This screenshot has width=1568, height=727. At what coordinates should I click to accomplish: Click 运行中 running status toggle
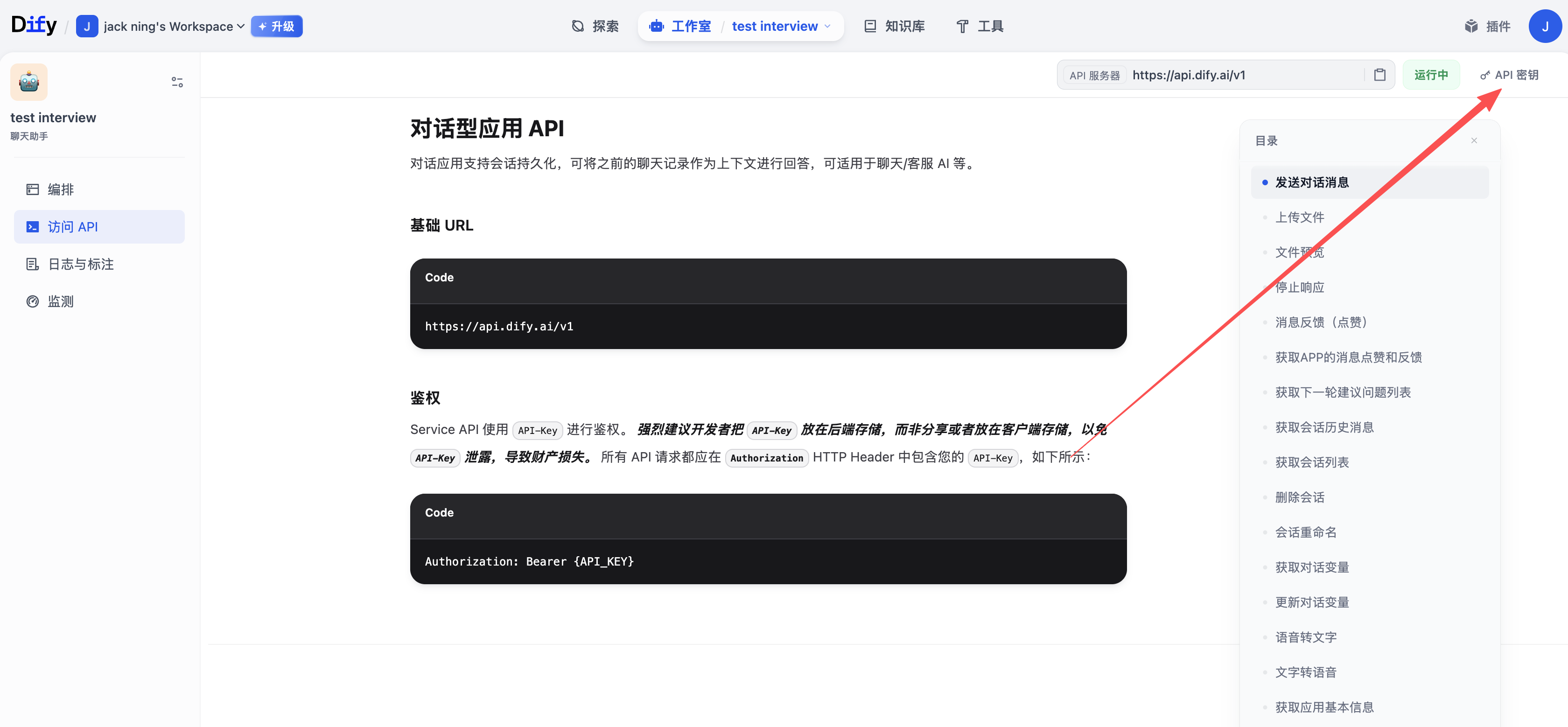click(1430, 75)
